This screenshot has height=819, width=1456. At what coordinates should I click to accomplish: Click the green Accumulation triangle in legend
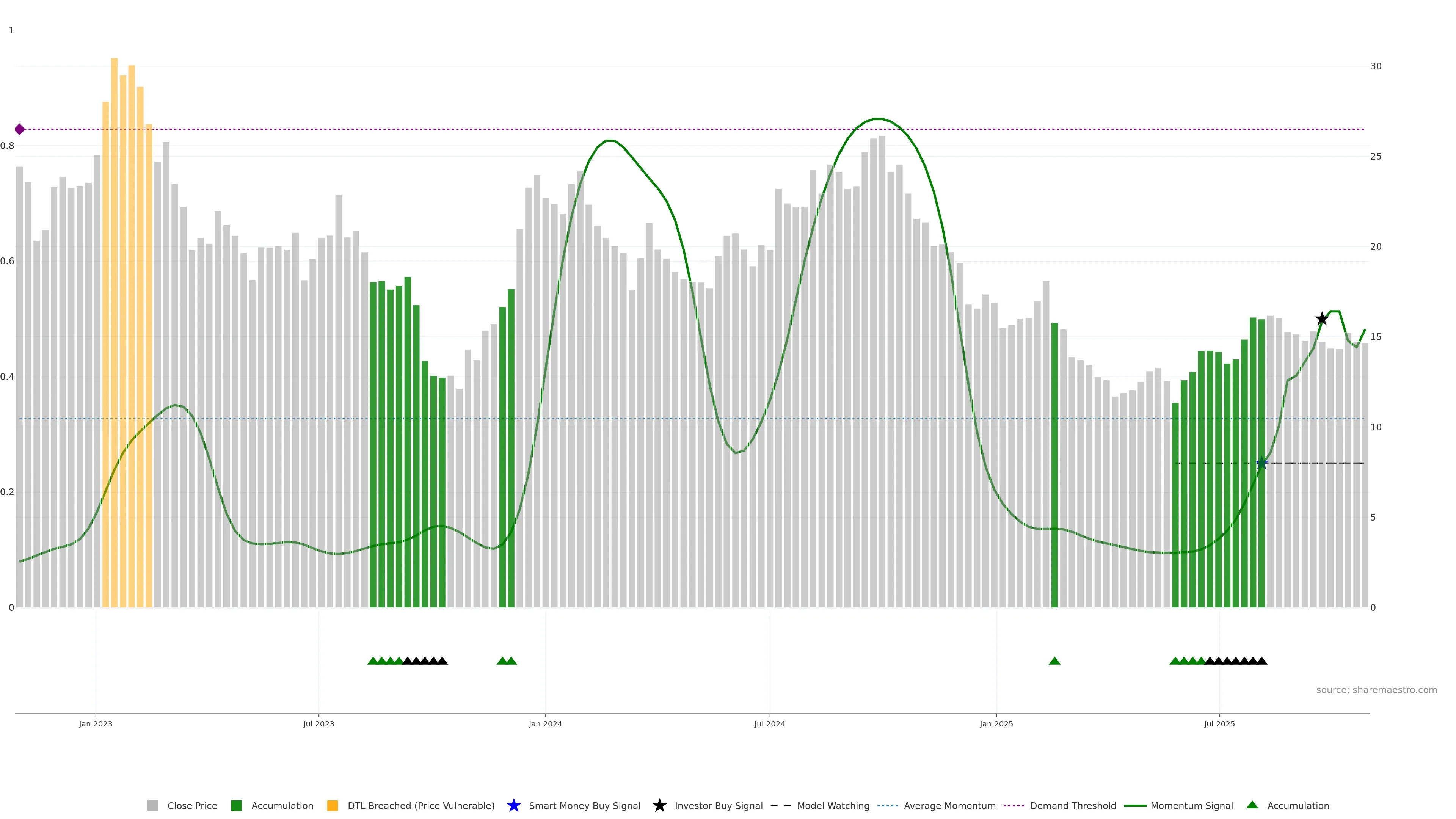pyautogui.click(x=1252, y=805)
